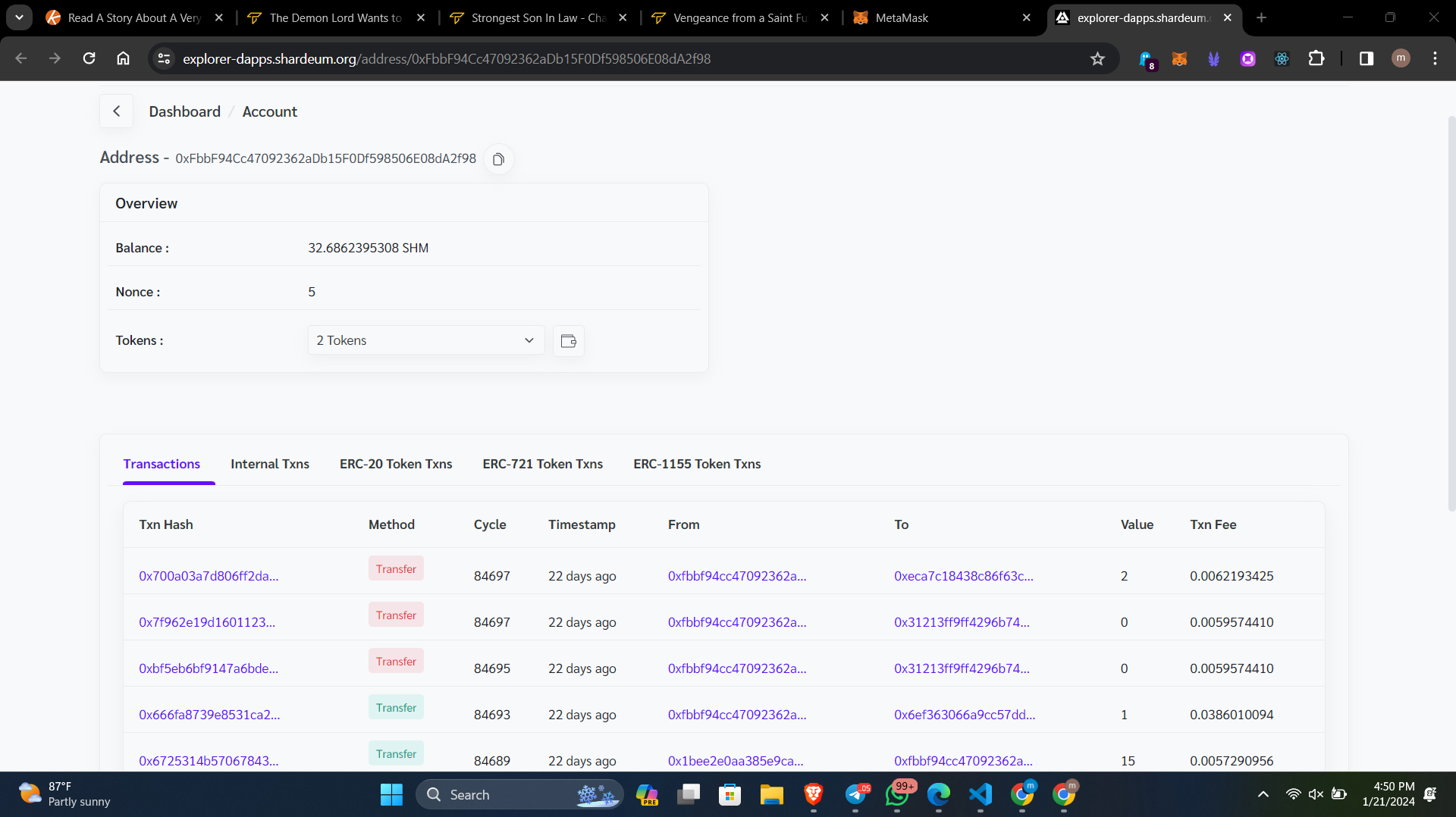
Task: Click the back arrow beside Dashboard breadcrumb
Action: [x=116, y=111]
